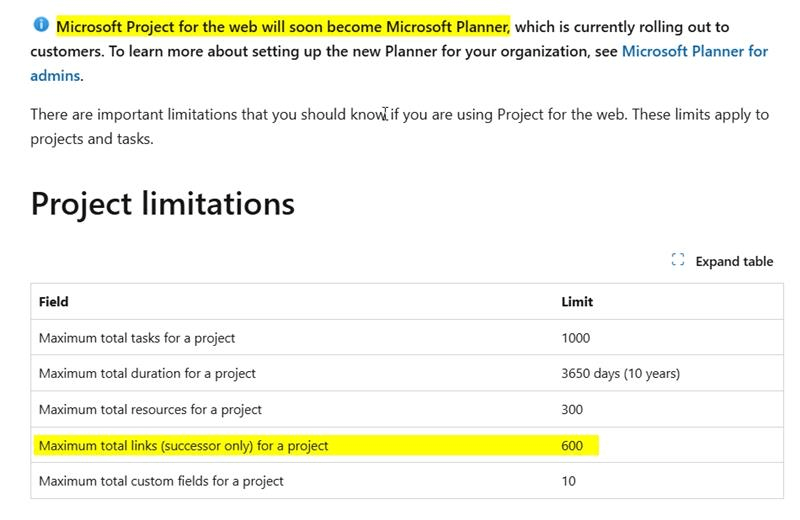The image size is (800, 520).
Task: Click the Expand table icon
Action: pos(678,260)
